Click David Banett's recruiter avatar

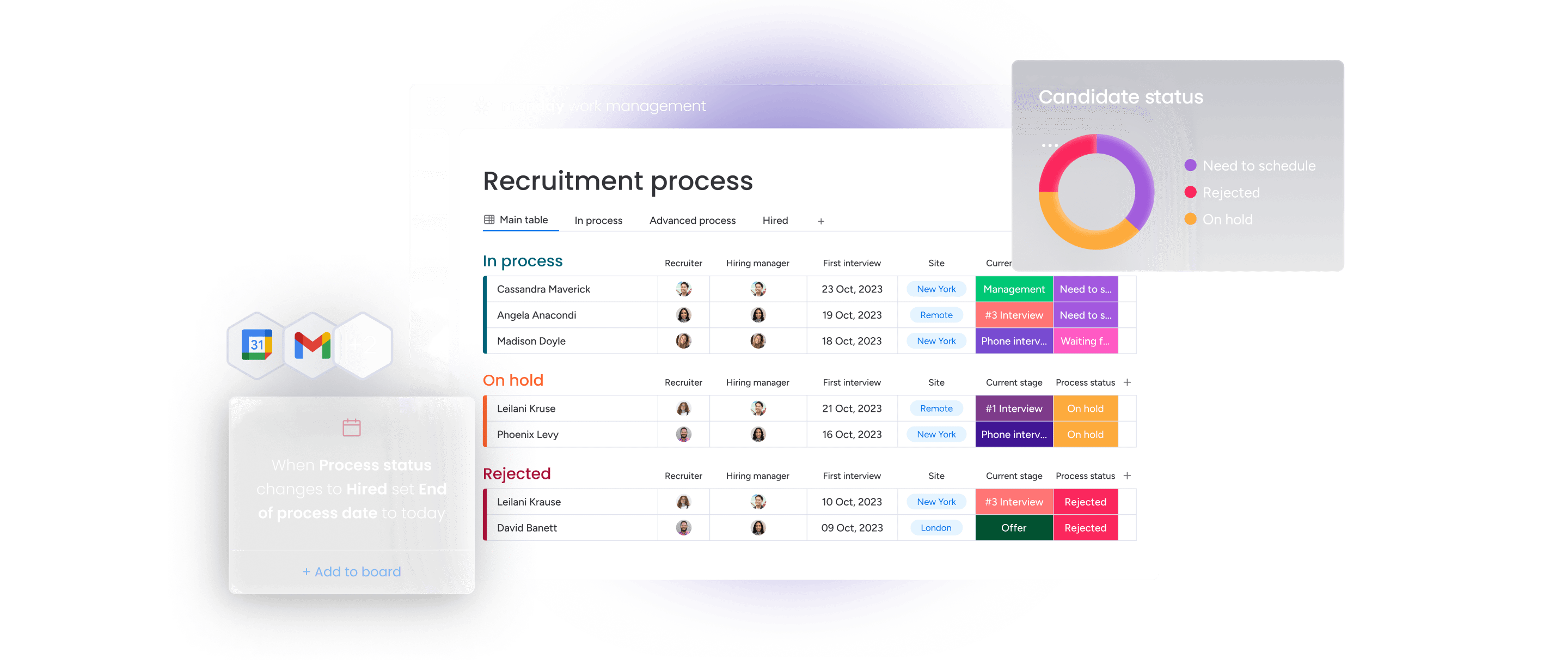click(x=684, y=527)
